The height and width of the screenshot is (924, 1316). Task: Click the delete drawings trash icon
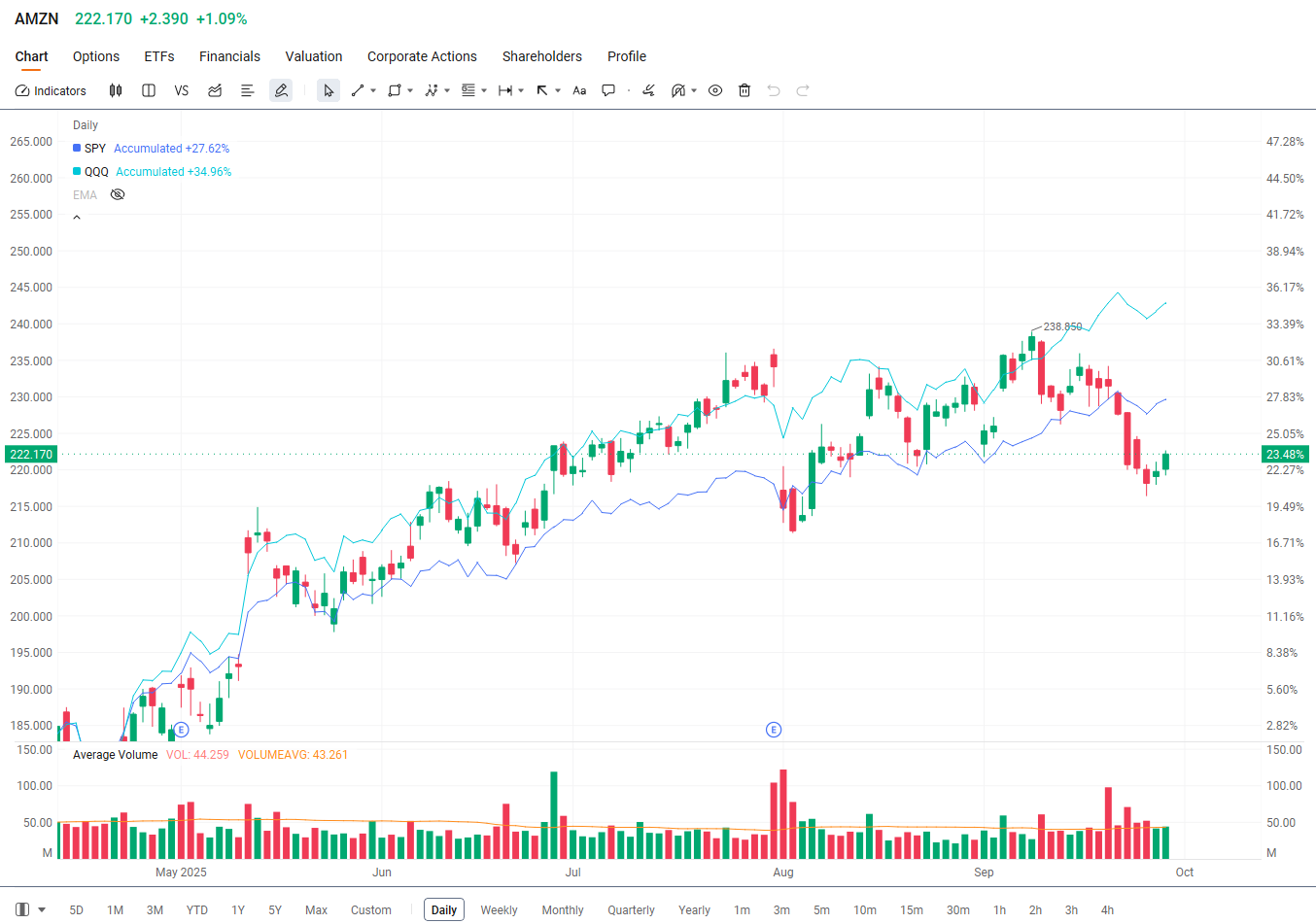pos(745,90)
